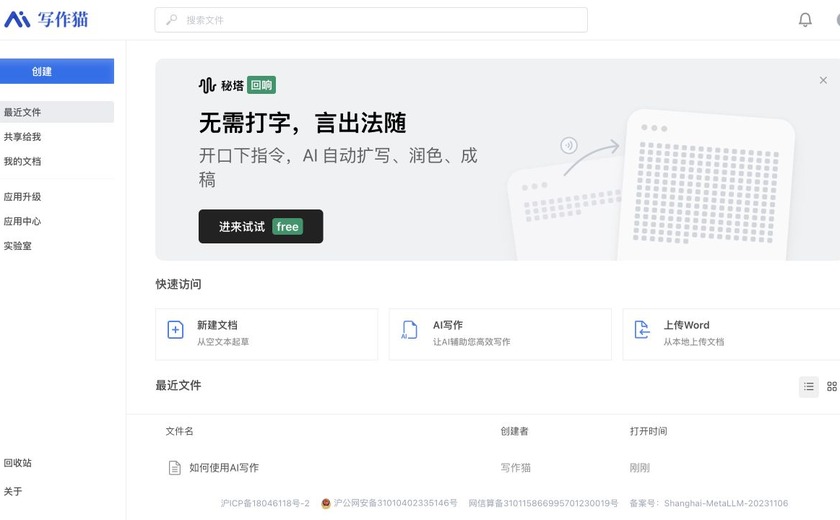Open 共享给我 in sidebar
Image resolution: width=840 pixels, height=520 pixels.
22,137
